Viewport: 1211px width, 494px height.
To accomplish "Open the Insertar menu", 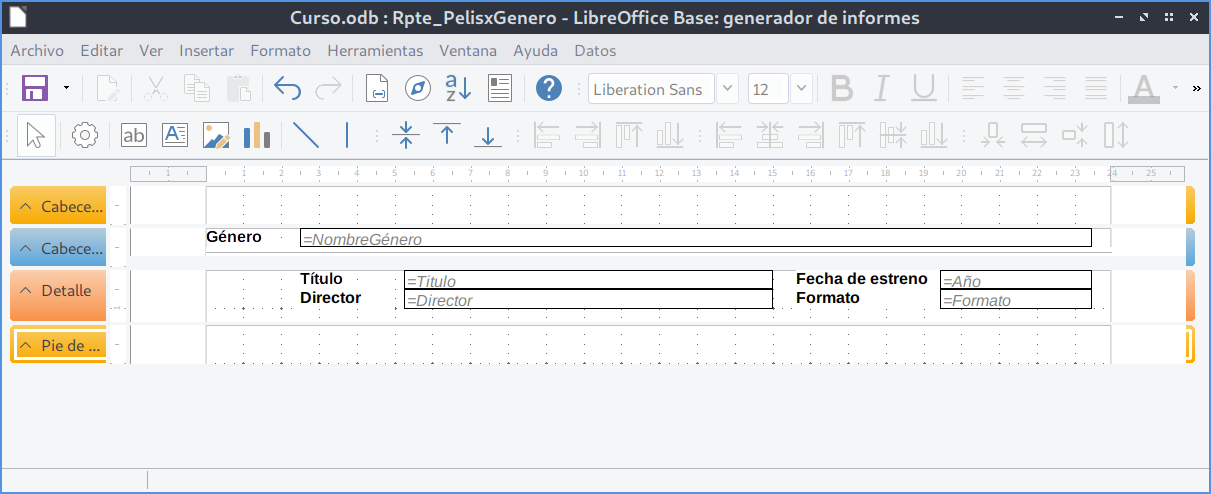I will 206,50.
